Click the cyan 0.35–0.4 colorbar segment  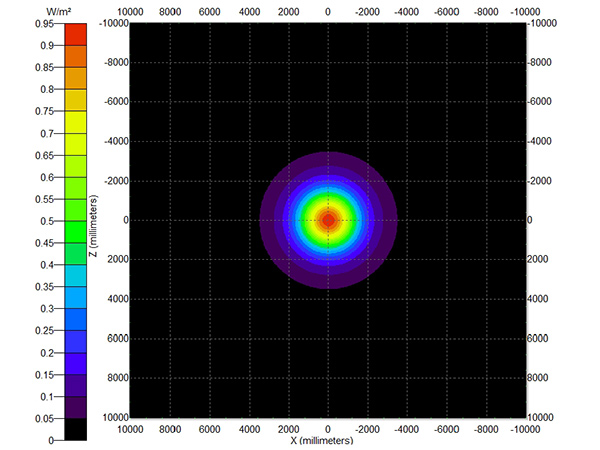tap(76, 276)
